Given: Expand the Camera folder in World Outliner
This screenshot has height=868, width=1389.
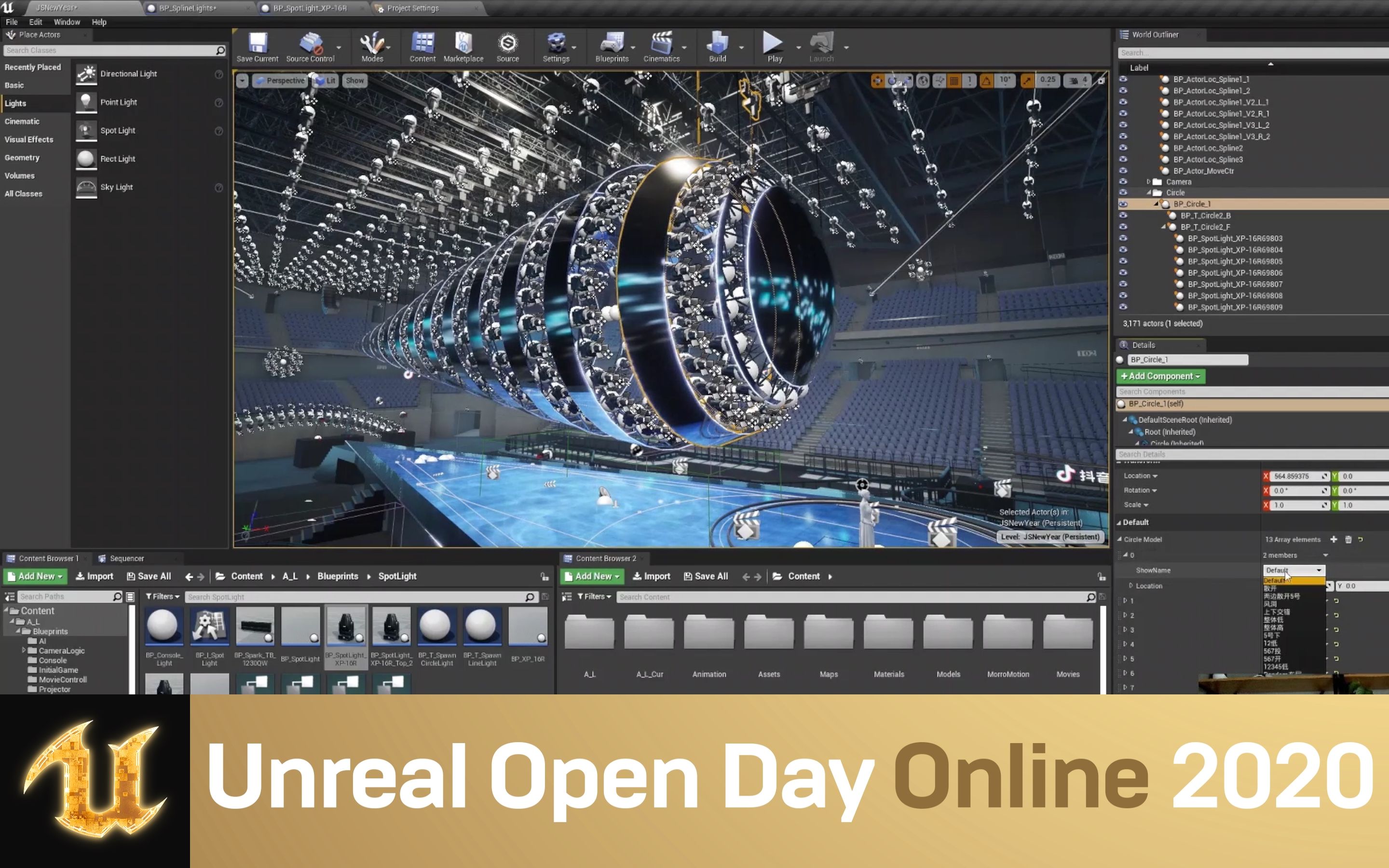Looking at the screenshot, I should (1148, 181).
